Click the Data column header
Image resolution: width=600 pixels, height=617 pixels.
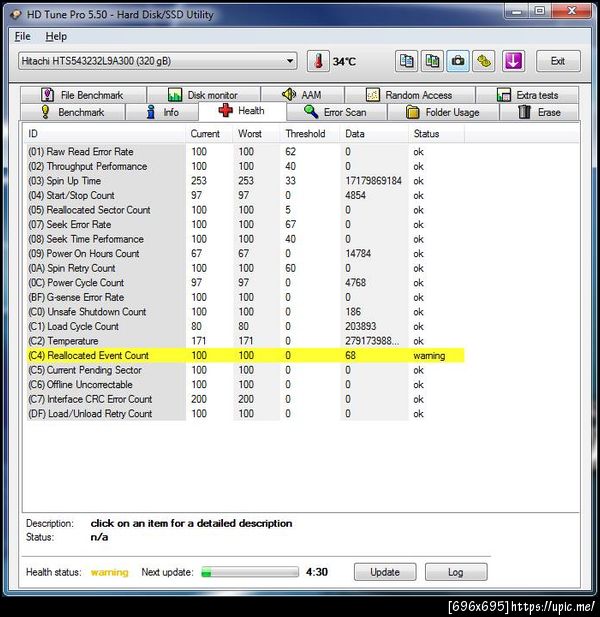pos(374,134)
